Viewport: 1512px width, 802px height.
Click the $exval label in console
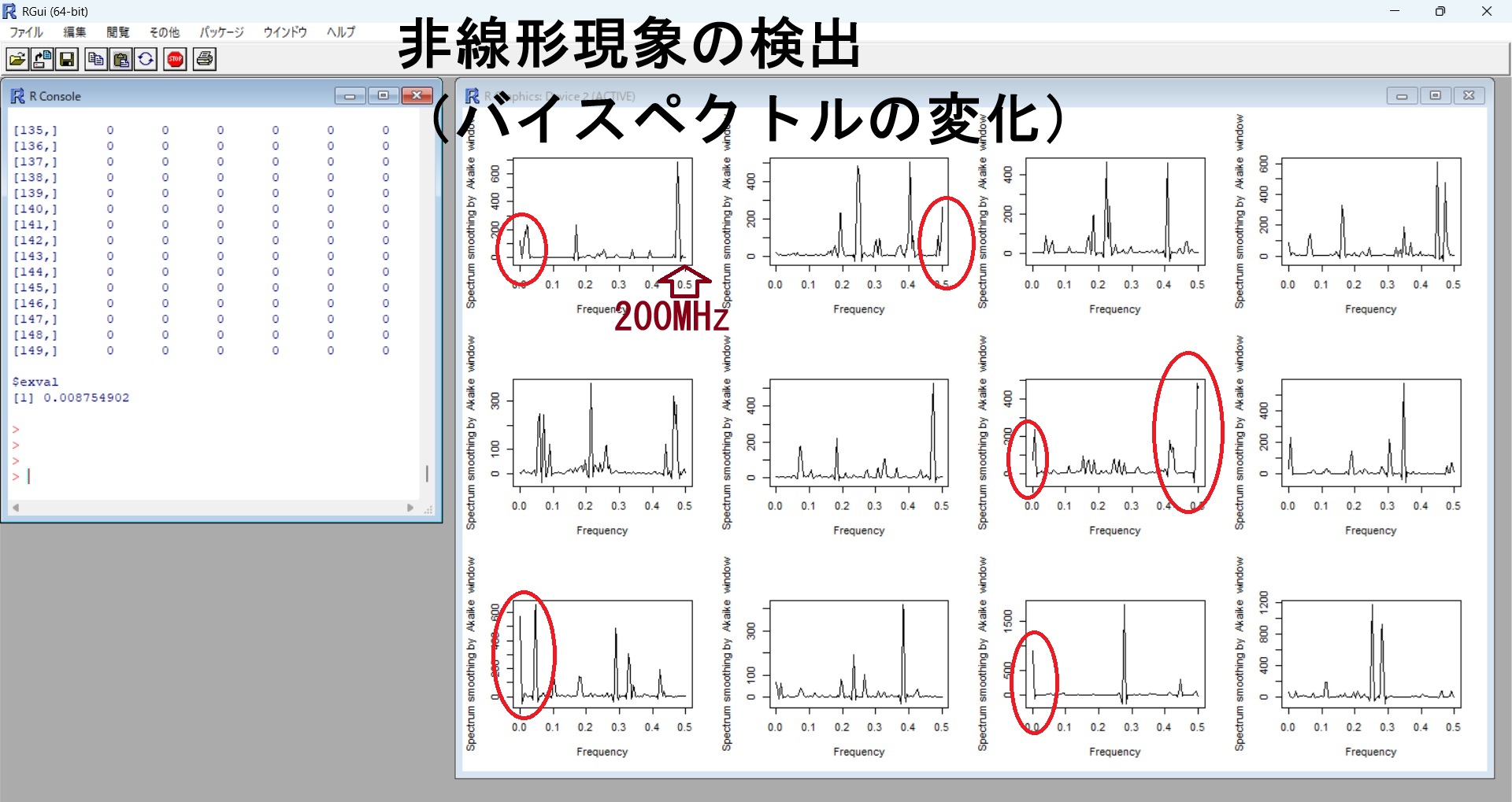point(35,382)
